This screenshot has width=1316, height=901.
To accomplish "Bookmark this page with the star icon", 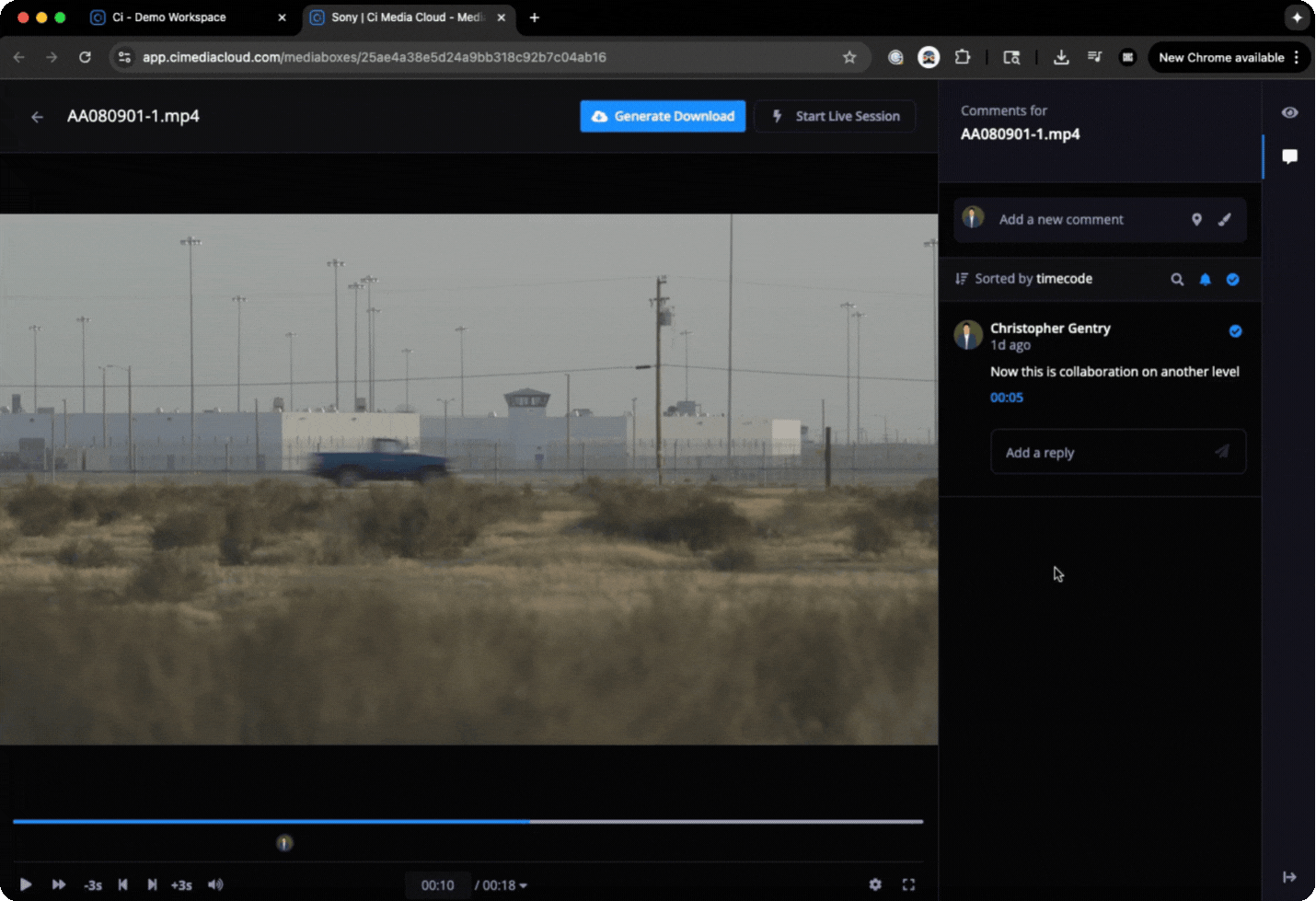I will click(x=849, y=57).
